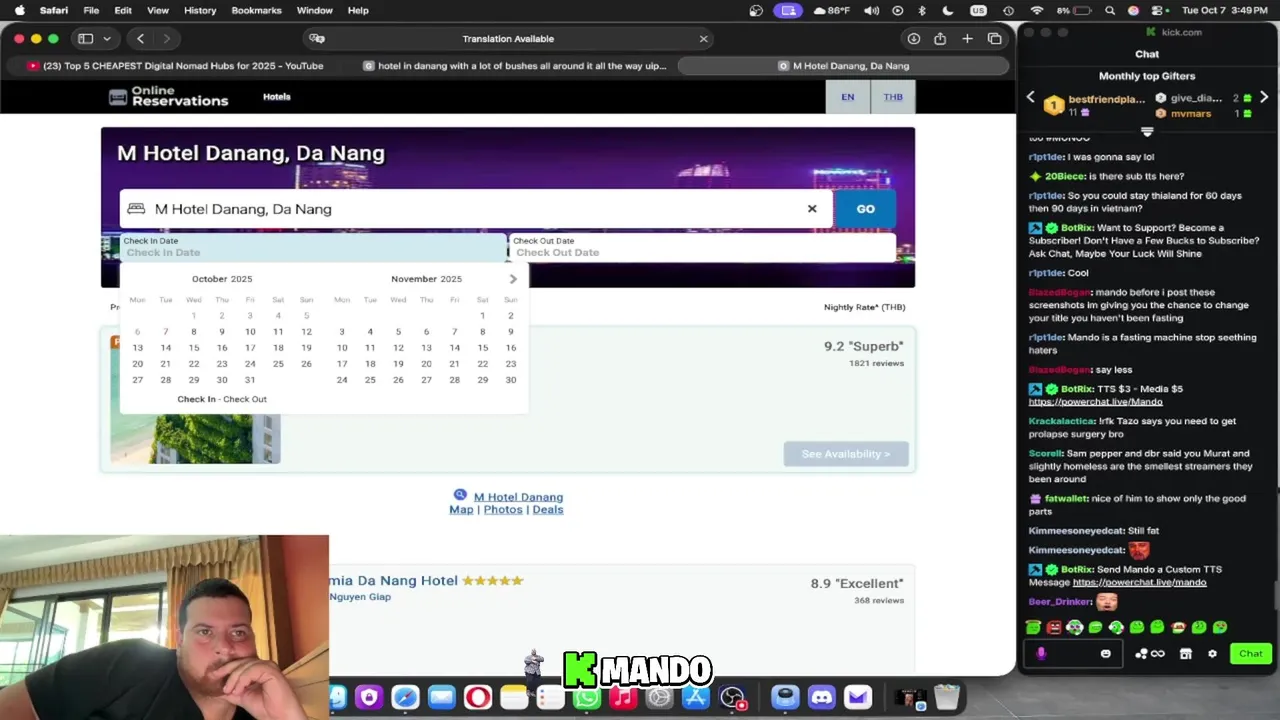Open the Mail app in dock
The height and width of the screenshot is (720, 1280).
[441, 697]
